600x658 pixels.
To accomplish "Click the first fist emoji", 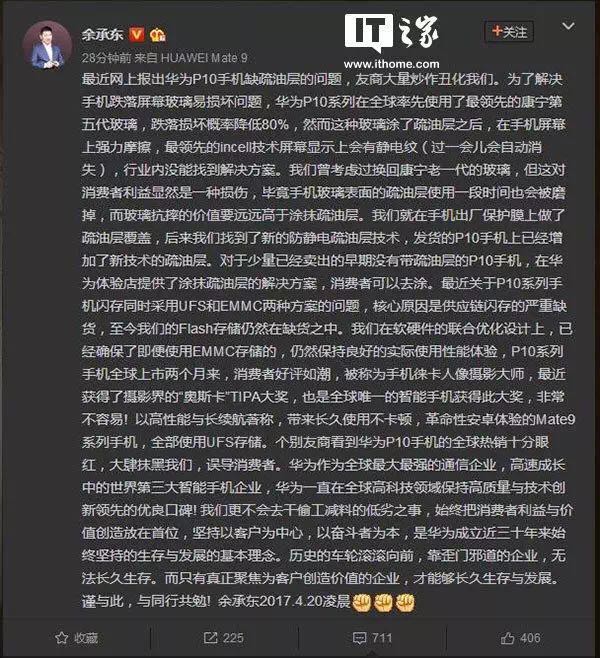I will click(361, 602).
